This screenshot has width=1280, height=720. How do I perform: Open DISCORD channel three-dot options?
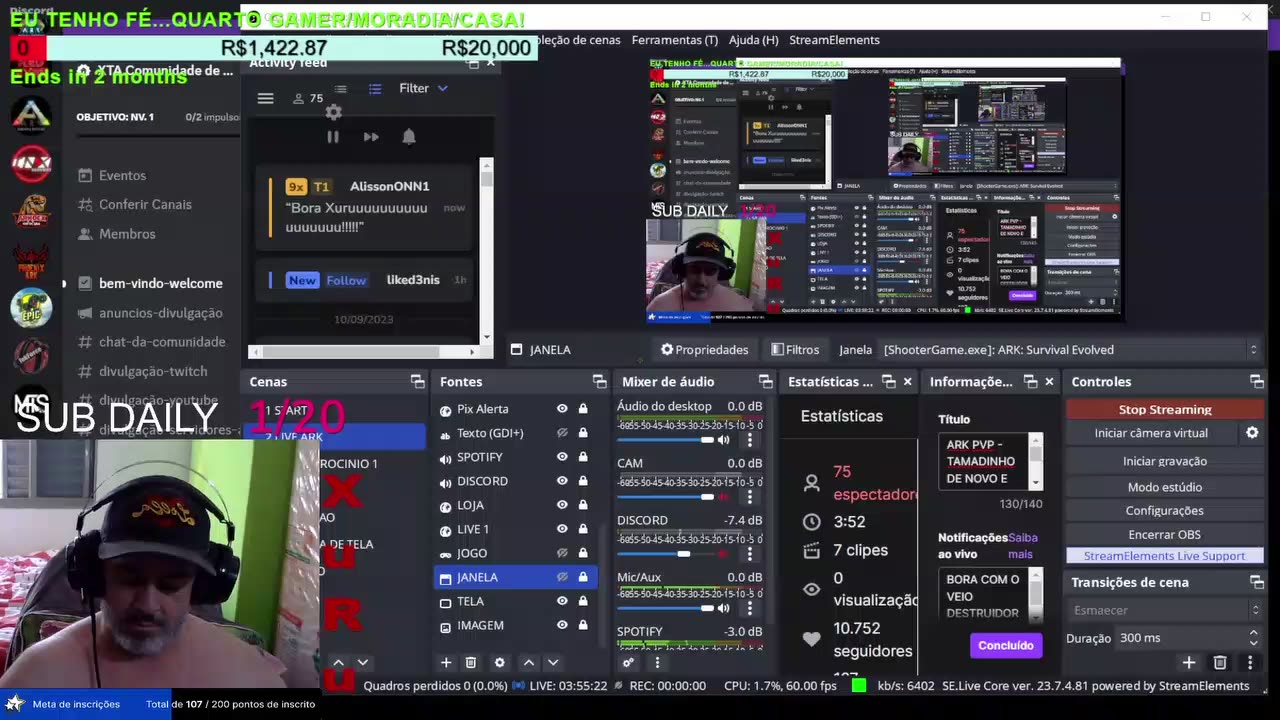(x=749, y=553)
